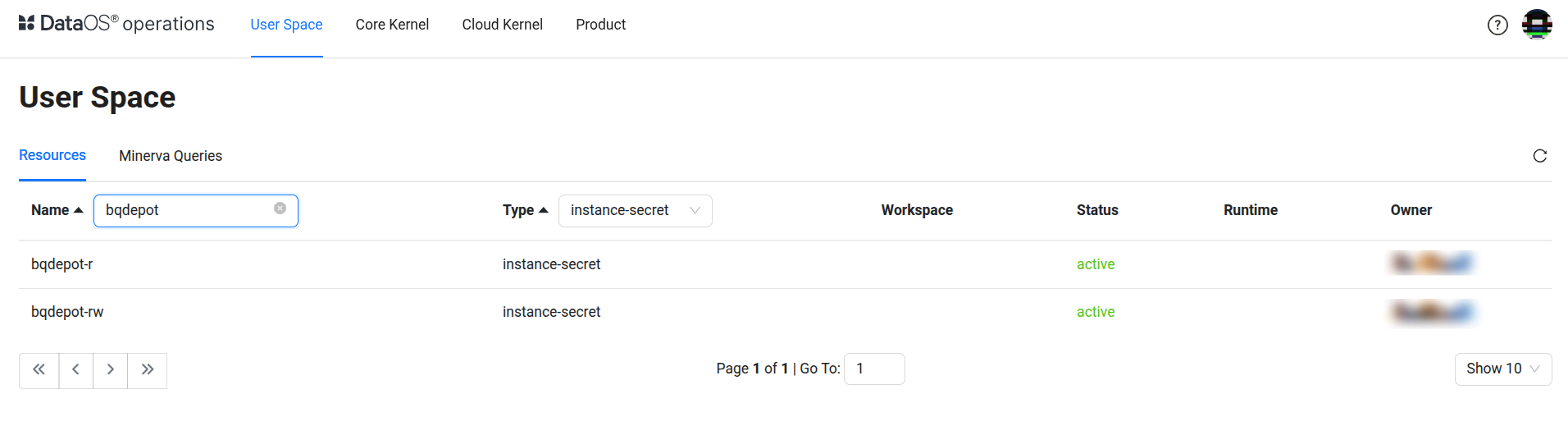The height and width of the screenshot is (426, 1568).
Task: Toggle sort order on Name column
Action: [x=57, y=211]
